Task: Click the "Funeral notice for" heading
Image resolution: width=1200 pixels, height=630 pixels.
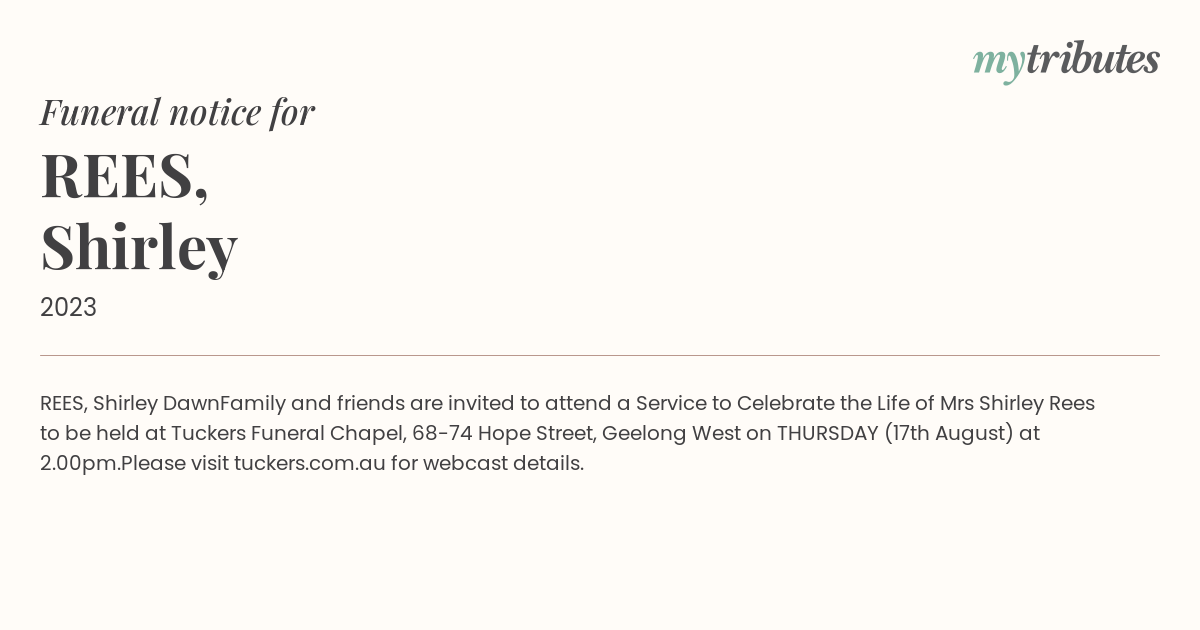Action: point(177,112)
